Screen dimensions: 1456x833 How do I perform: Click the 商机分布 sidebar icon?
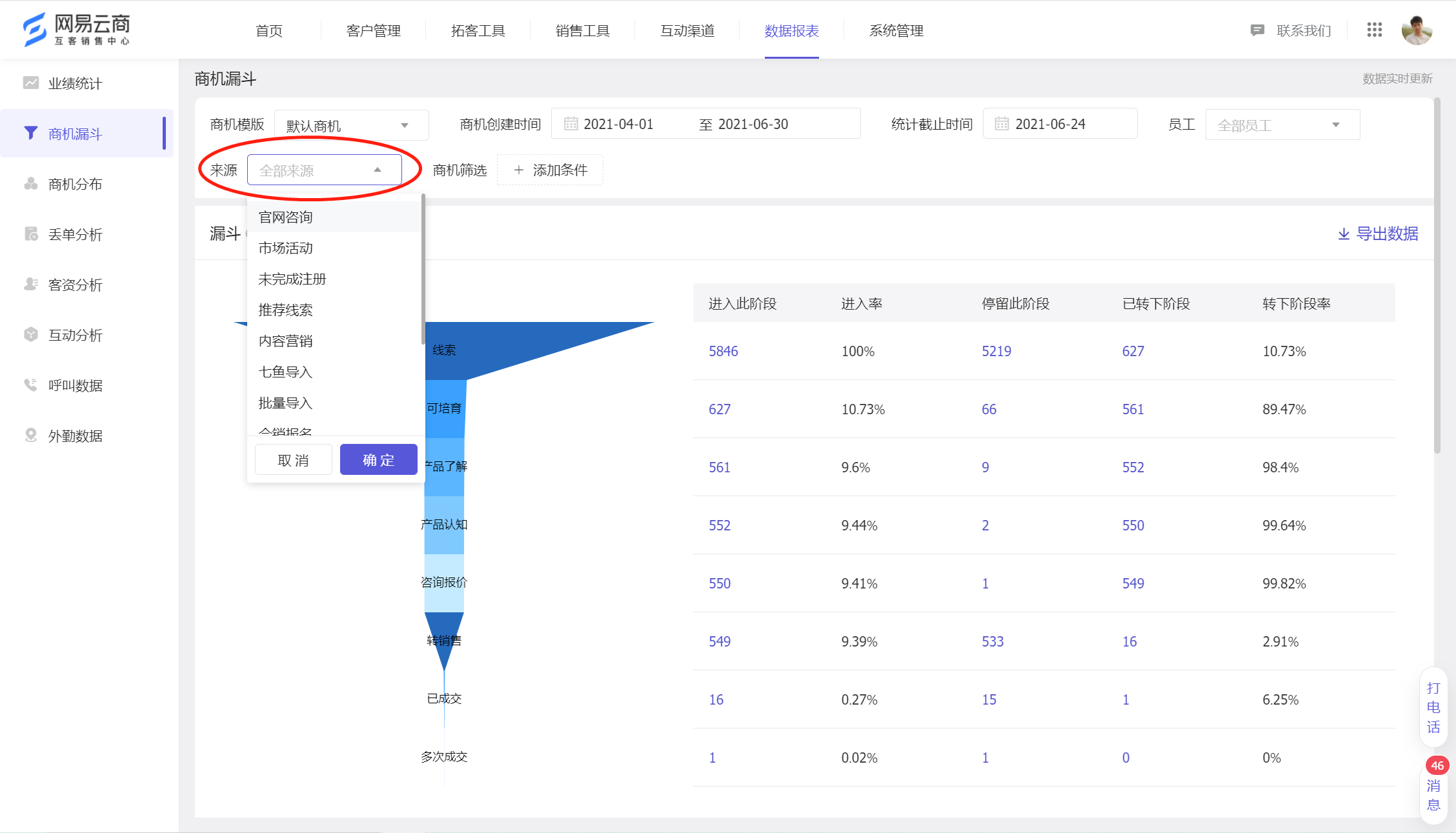[31, 184]
